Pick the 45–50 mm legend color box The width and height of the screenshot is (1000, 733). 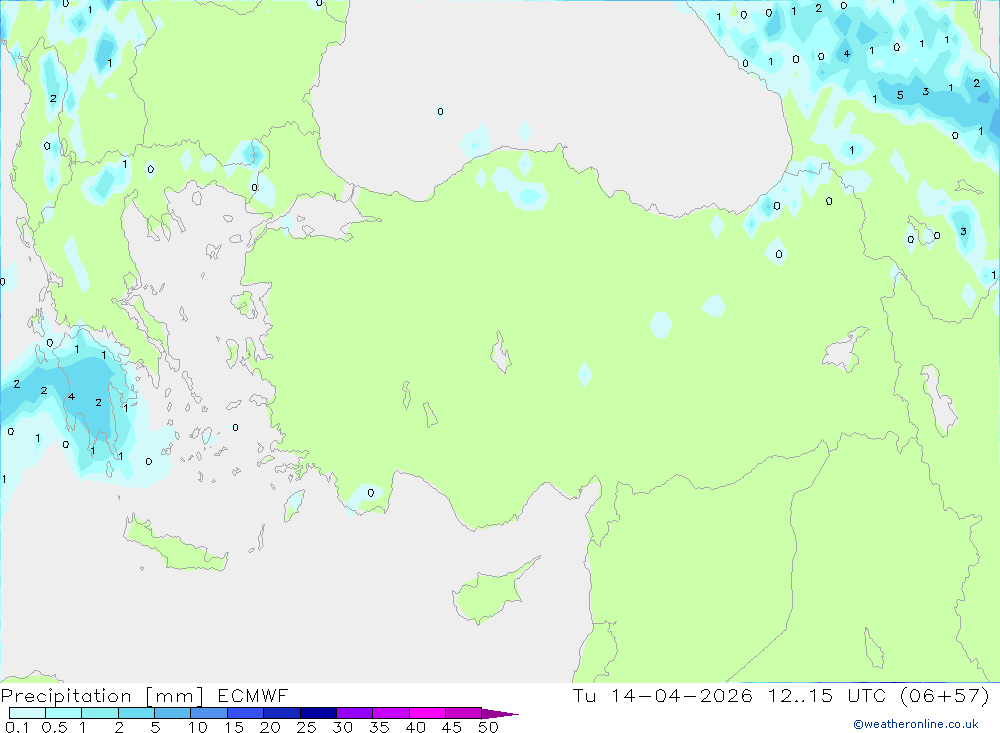[x=463, y=713]
